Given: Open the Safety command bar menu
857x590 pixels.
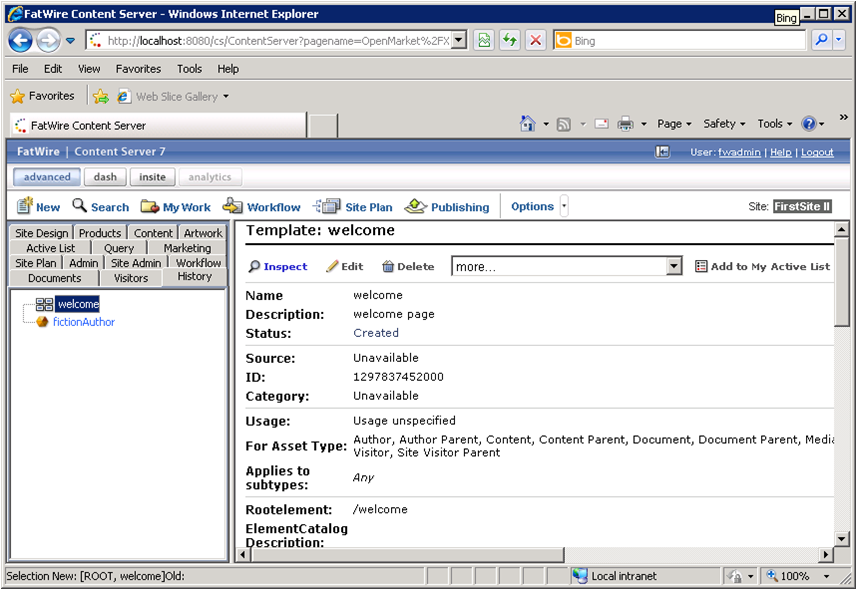Looking at the screenshot, I should (724, 124).
